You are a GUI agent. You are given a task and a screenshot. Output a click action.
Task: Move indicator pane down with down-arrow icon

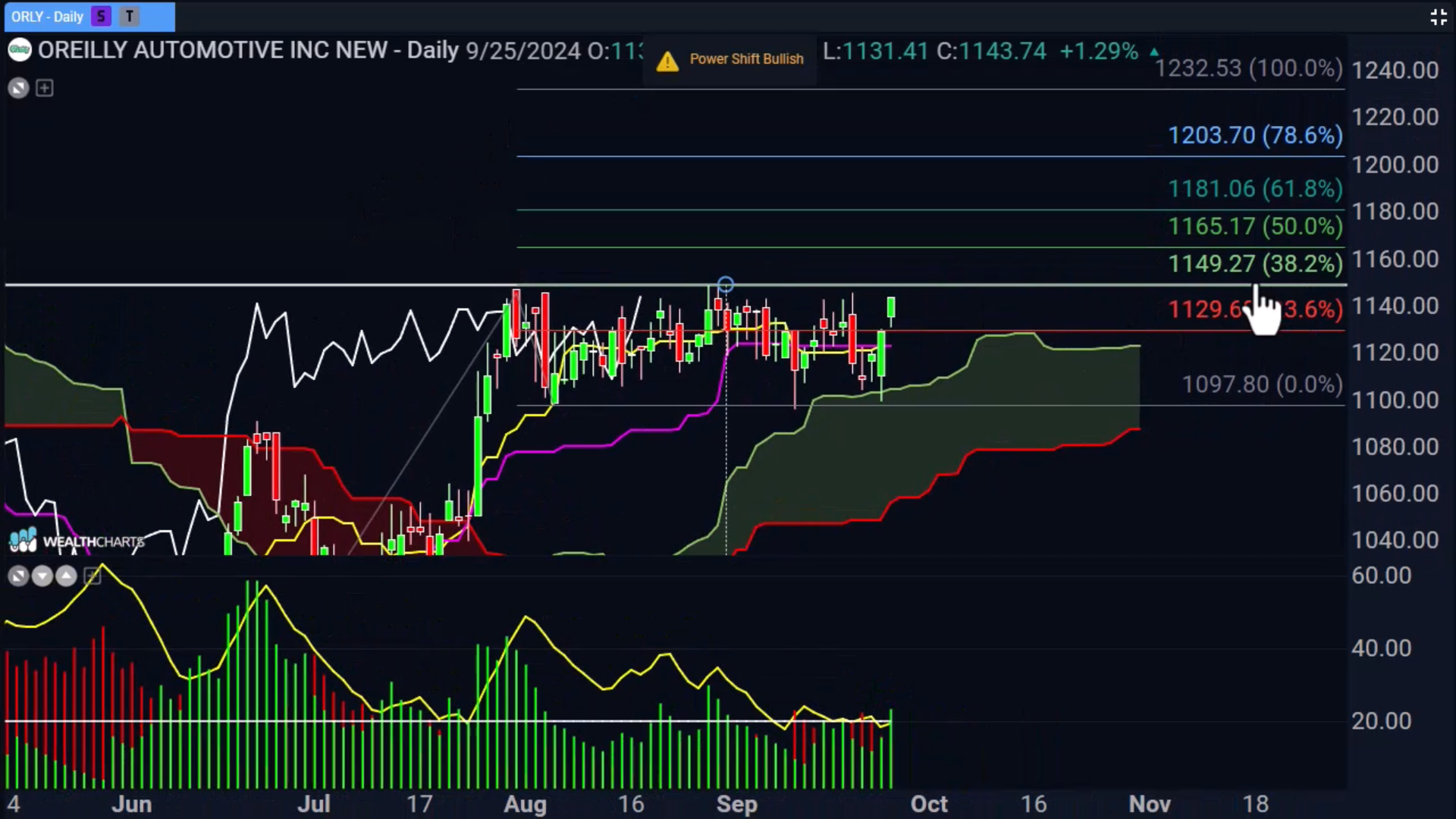tap(42, 577)
